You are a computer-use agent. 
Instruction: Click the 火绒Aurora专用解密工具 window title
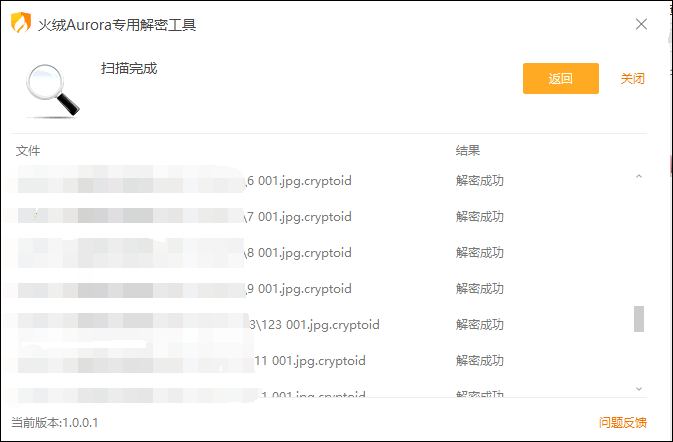117,25
